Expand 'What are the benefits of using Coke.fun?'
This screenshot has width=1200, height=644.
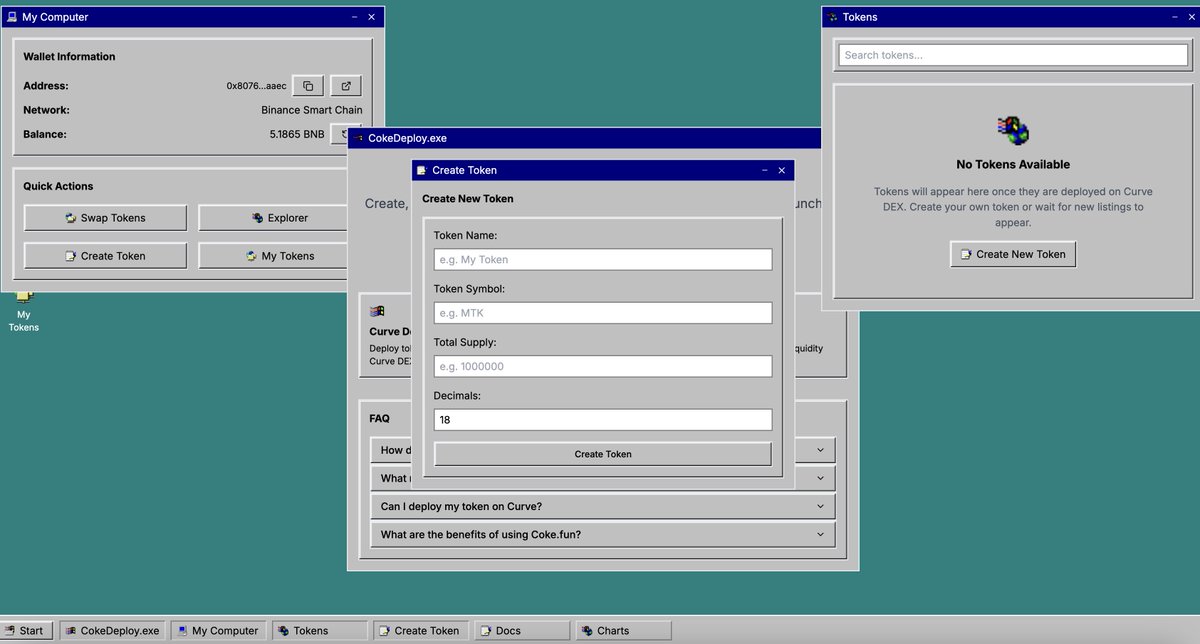tap(602, 534)
